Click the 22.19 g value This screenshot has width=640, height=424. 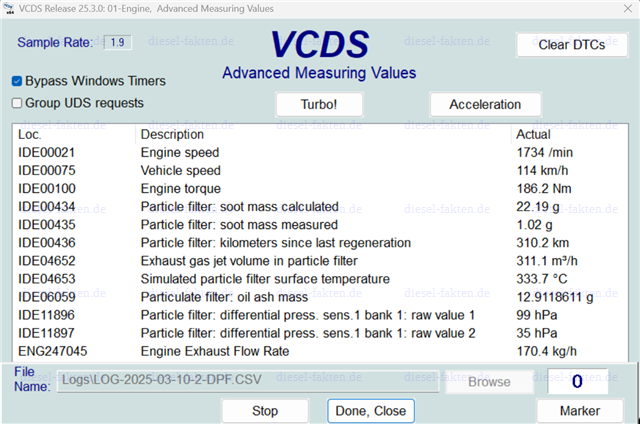[538, 207]
